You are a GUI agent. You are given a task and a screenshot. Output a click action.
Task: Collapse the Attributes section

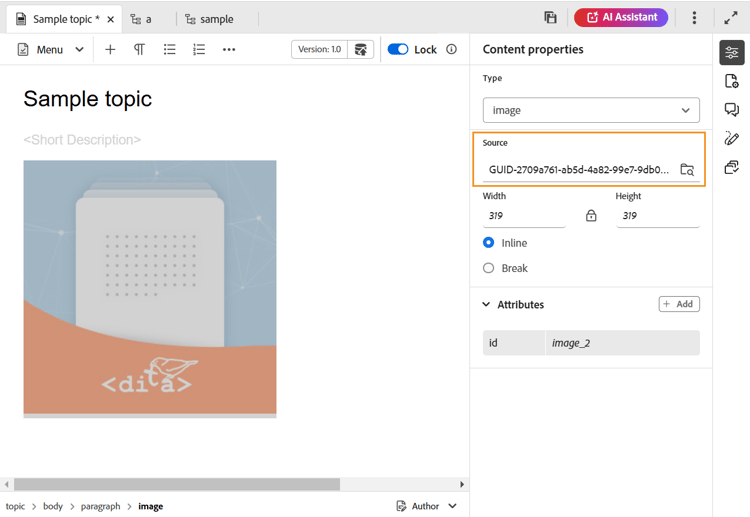tap(486, 304)
